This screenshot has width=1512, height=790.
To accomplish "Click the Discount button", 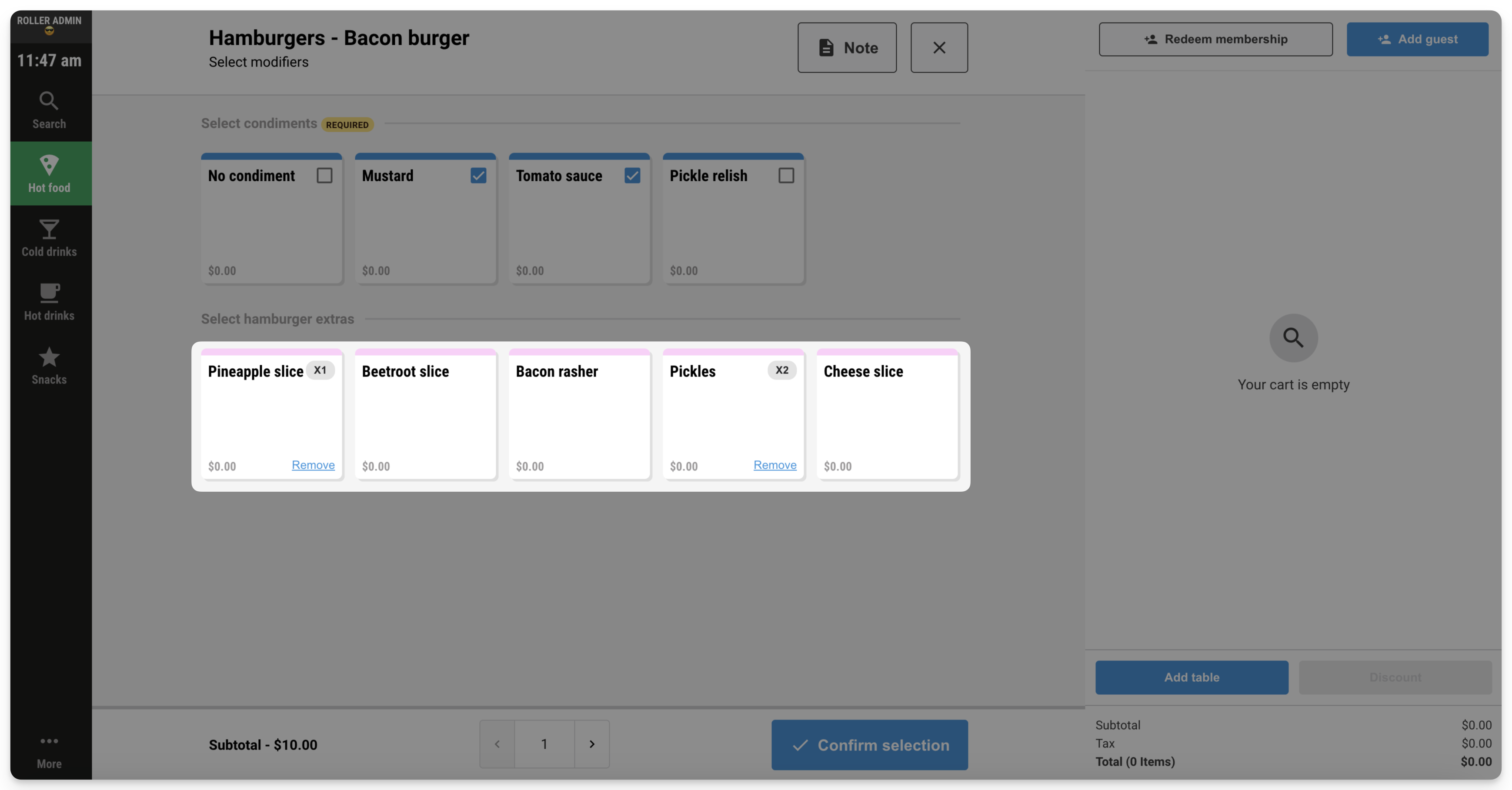I will coord(1395,677).
